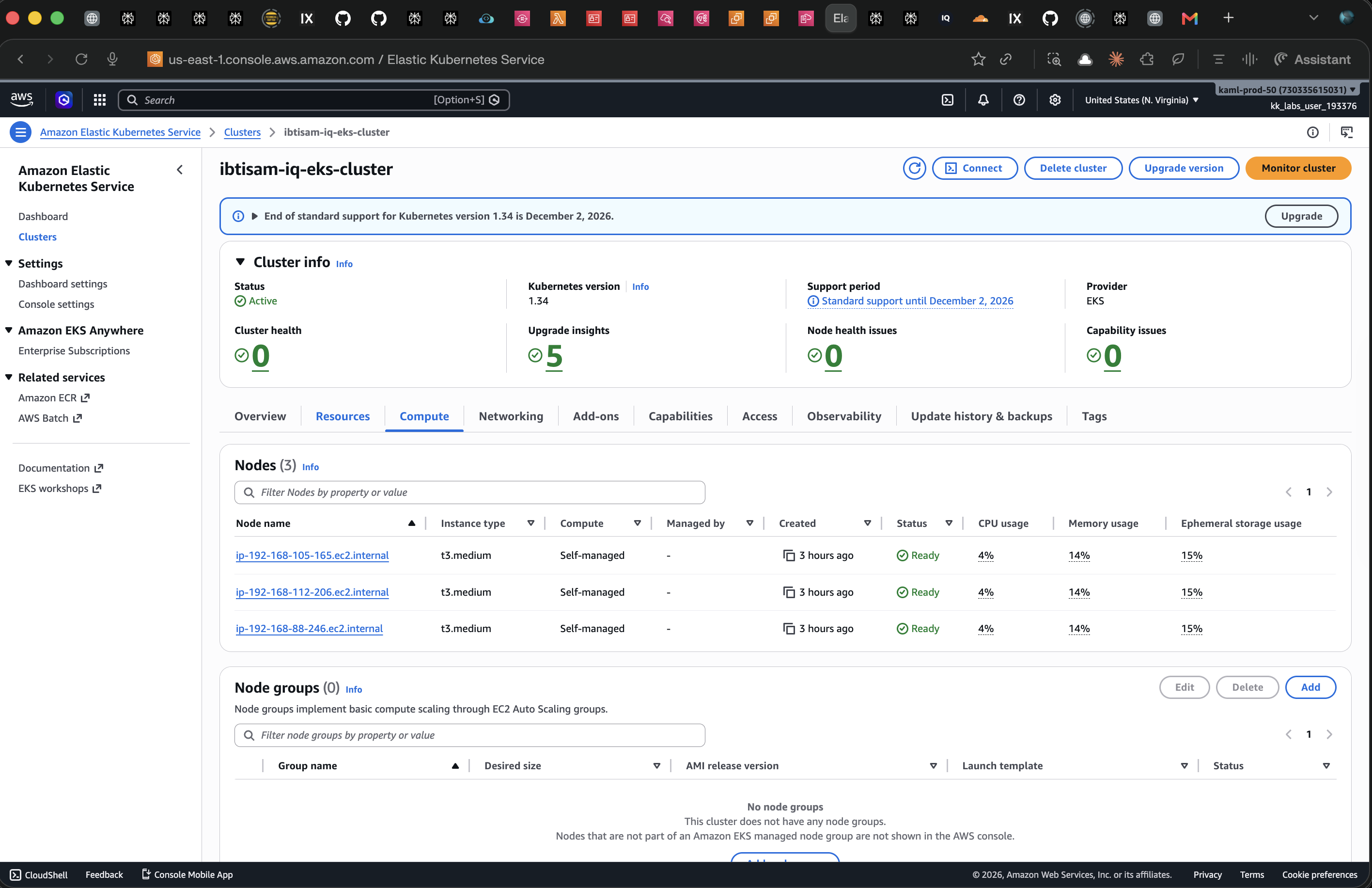Open Update history & backups tab
Image resolution: width=1372 pixels, height=888 pixels.
981,416
